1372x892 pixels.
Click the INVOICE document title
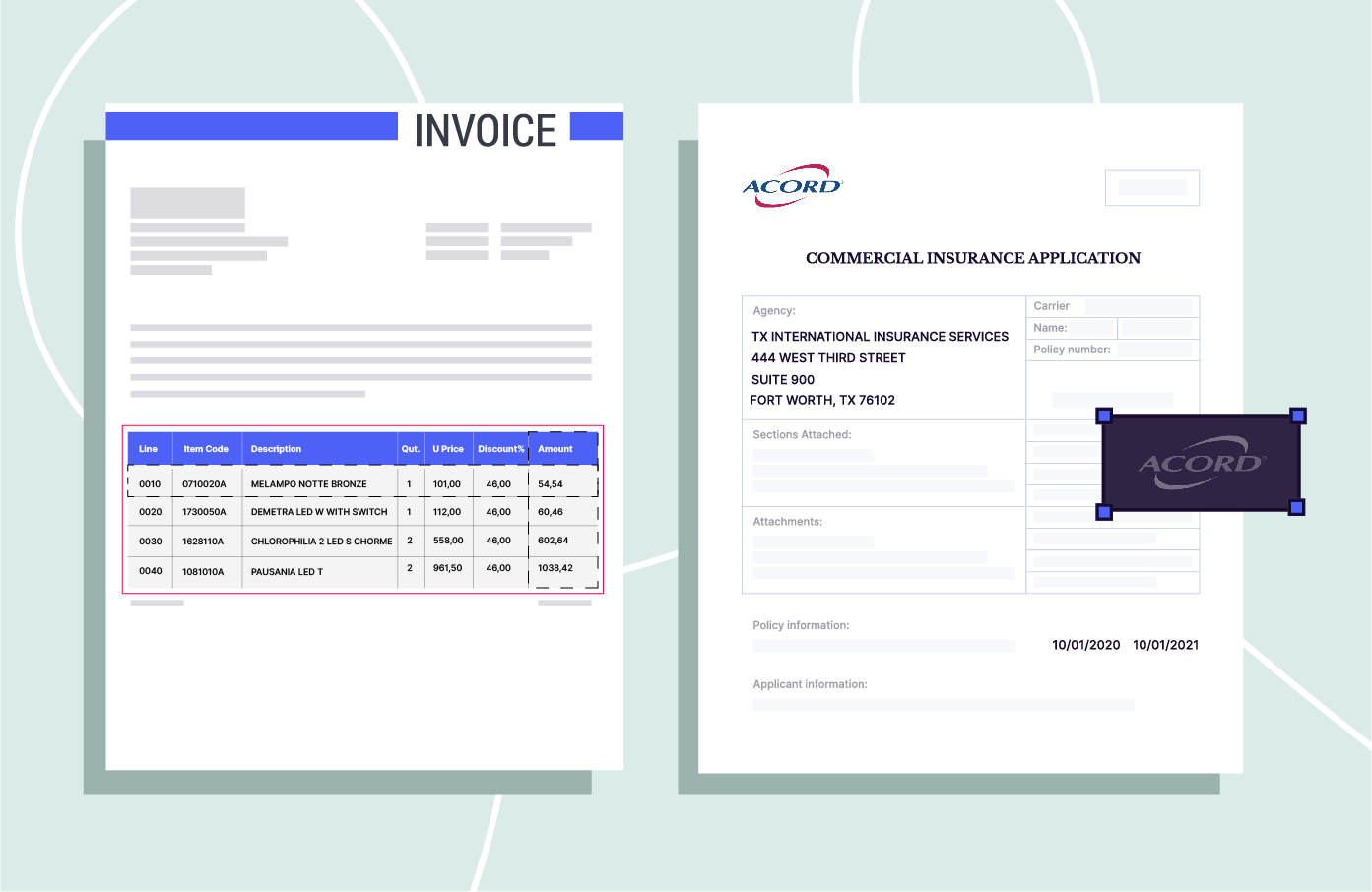click(x=485, y=129)
